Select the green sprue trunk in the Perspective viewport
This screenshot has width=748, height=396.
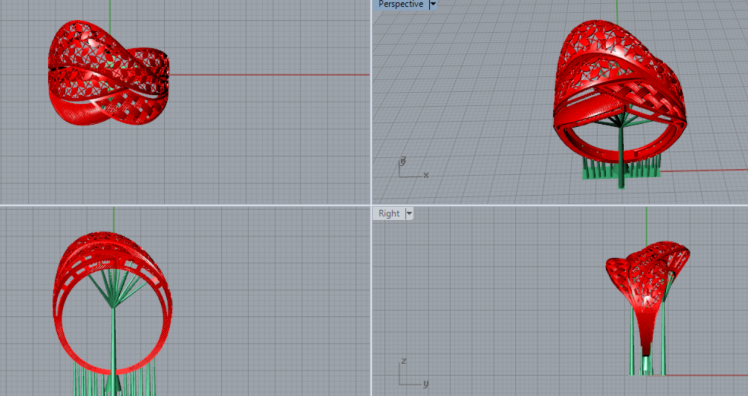point(621,153)
